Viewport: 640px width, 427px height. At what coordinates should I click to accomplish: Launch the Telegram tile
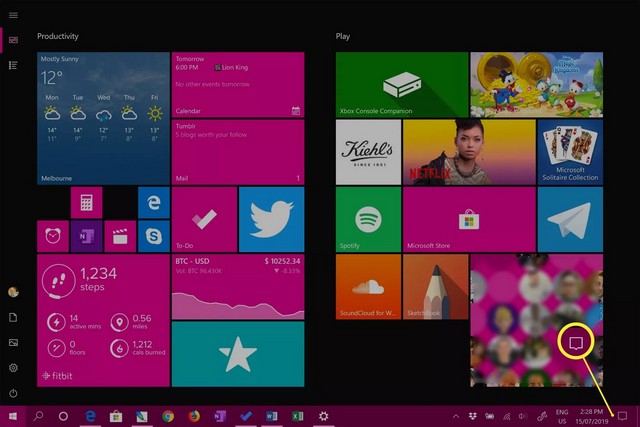pyautogui.click(x=570, y=220)
